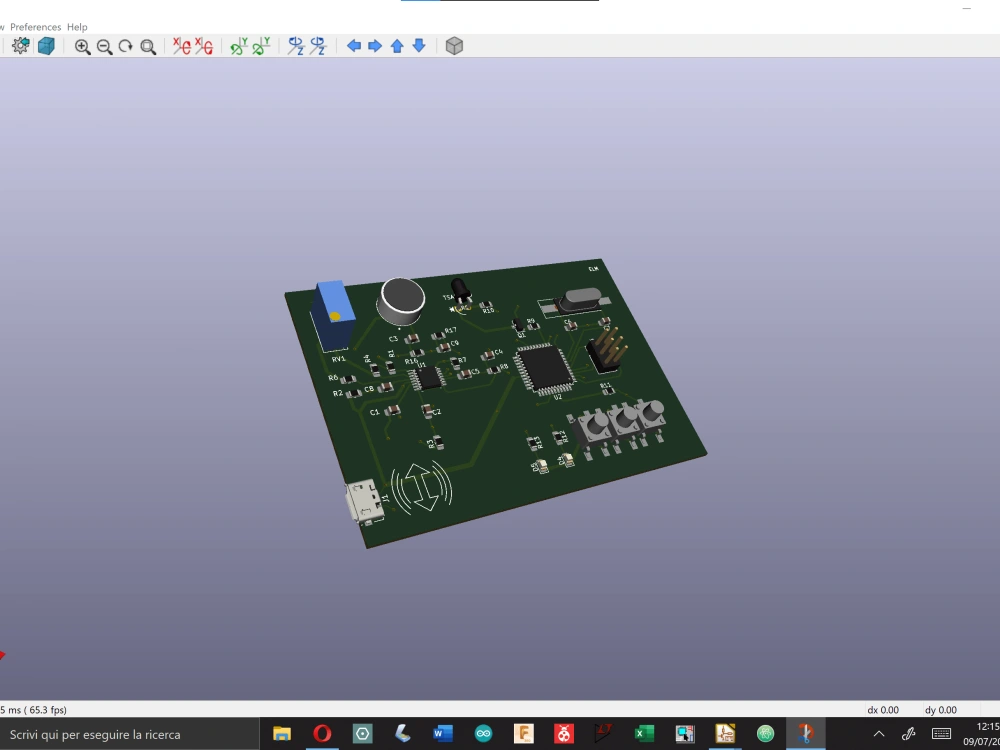Click the microcontroller chip U2 on the board

tap(545, 368)
